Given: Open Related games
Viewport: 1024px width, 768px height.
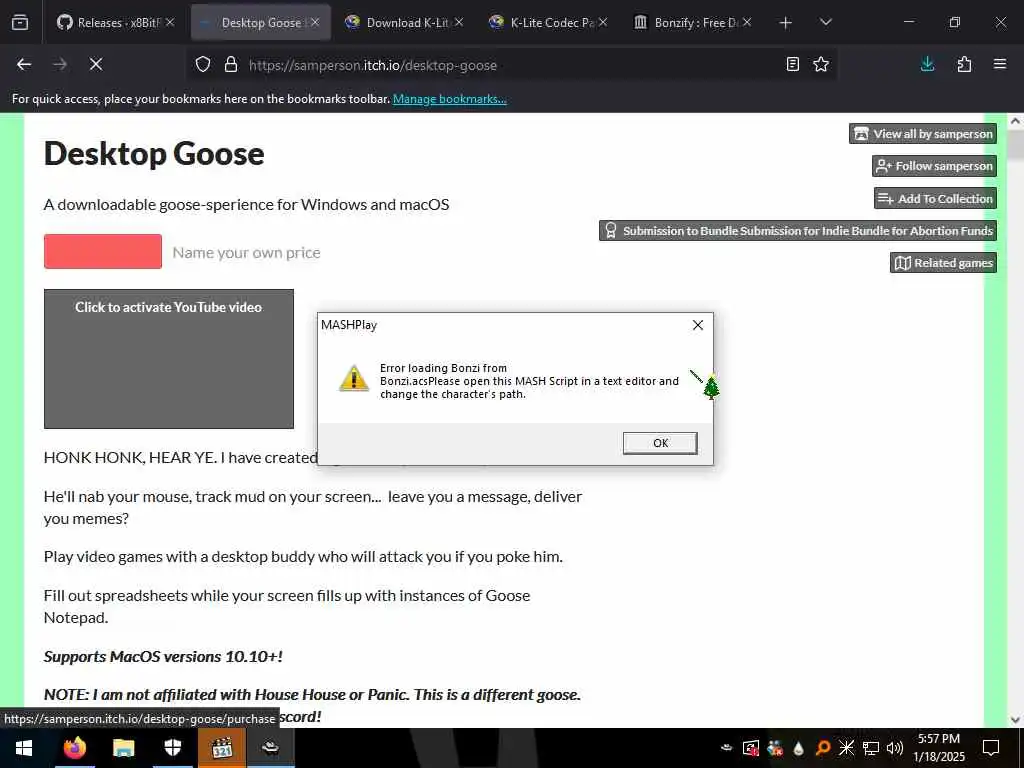Looking at the screenshot, I should 944,263.
